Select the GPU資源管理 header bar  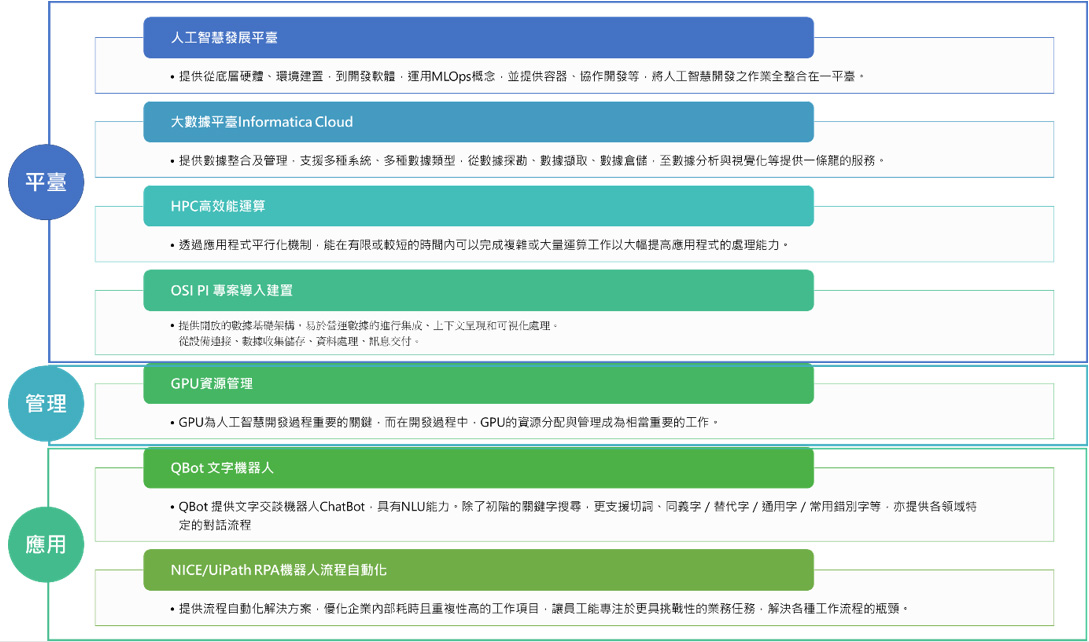479,384
